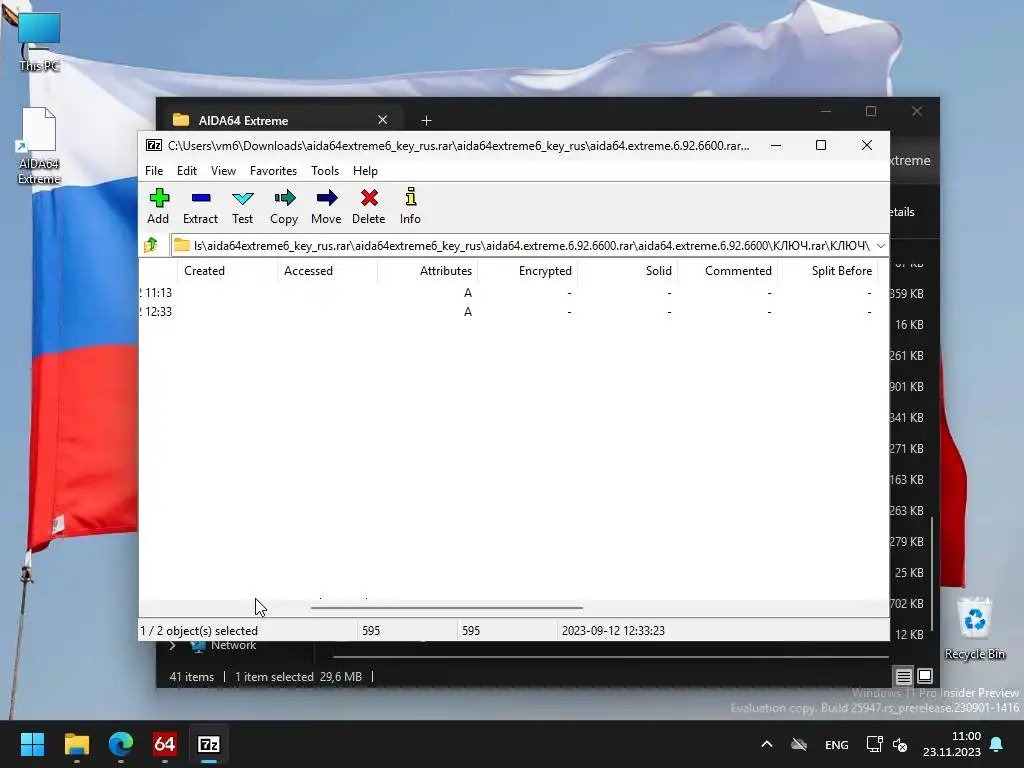1024x768 pixels.
Task: Open the Info tool
Action: tap(410, 206)
